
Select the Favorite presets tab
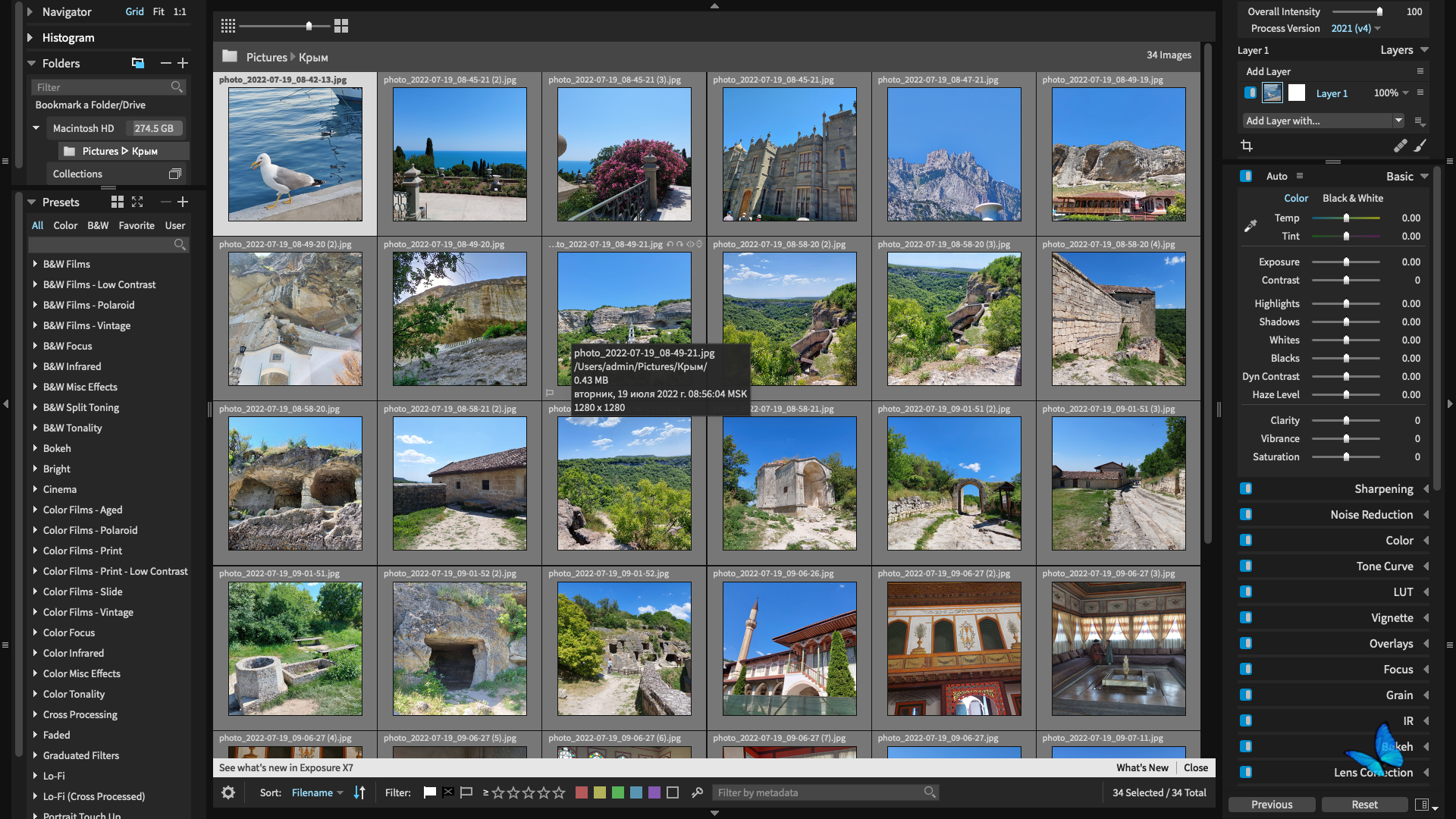click(x=136, y=225)
